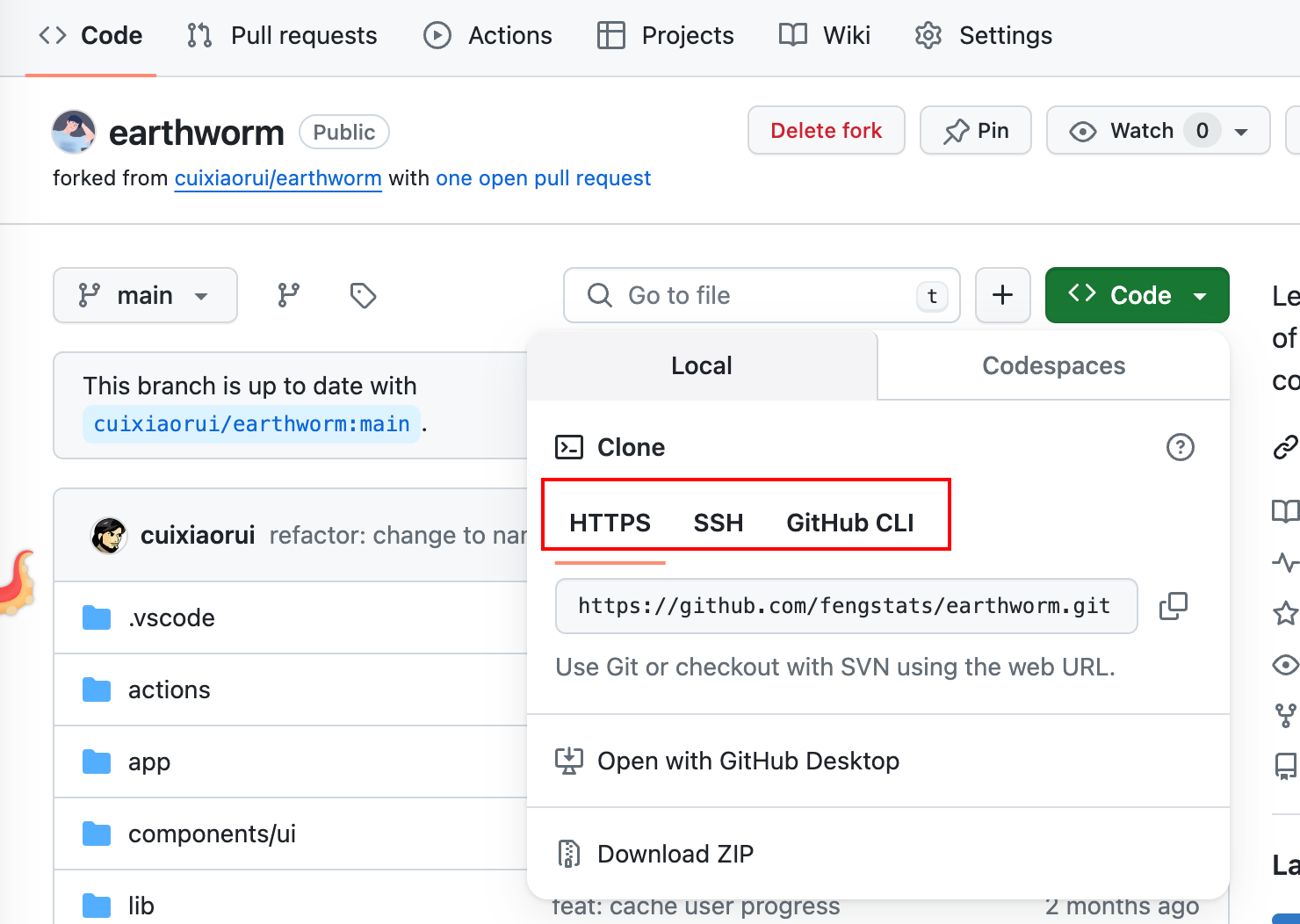Screen dimensions: 1300x924
Task: Click the earthworm repository owner avatar
Action: pos(74,132)
